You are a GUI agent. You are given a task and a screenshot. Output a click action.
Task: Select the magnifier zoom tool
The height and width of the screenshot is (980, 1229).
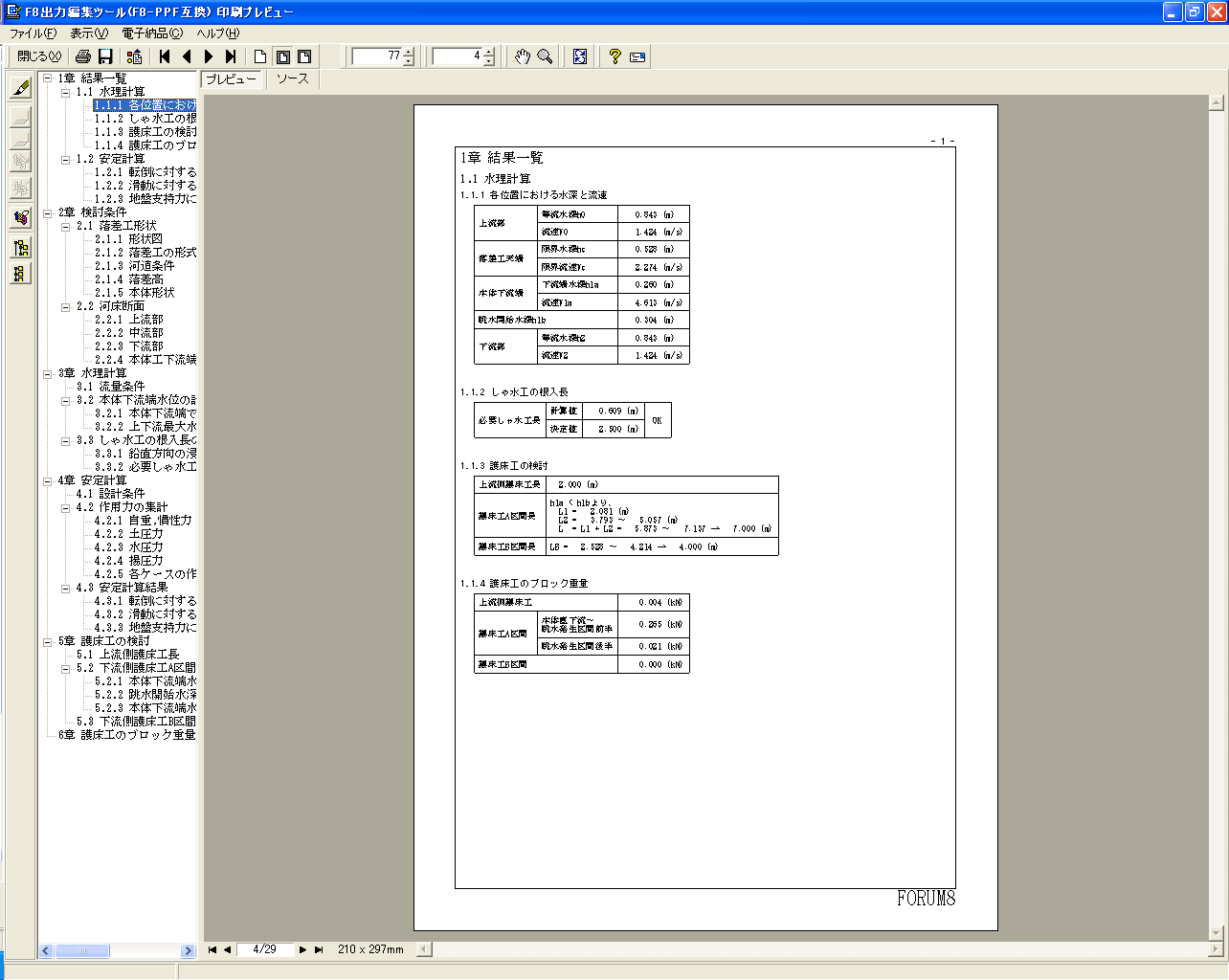545,56
